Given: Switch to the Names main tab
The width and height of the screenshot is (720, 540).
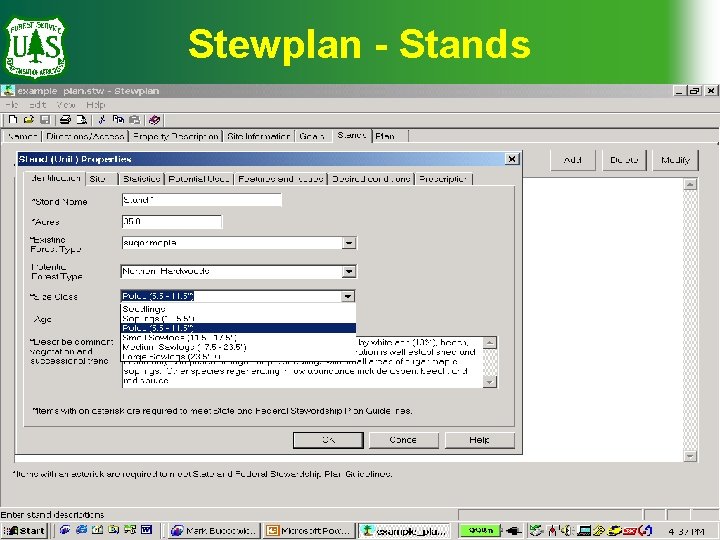Looking at the screenshot, I should pyautogui.click(x=22, y=136).
